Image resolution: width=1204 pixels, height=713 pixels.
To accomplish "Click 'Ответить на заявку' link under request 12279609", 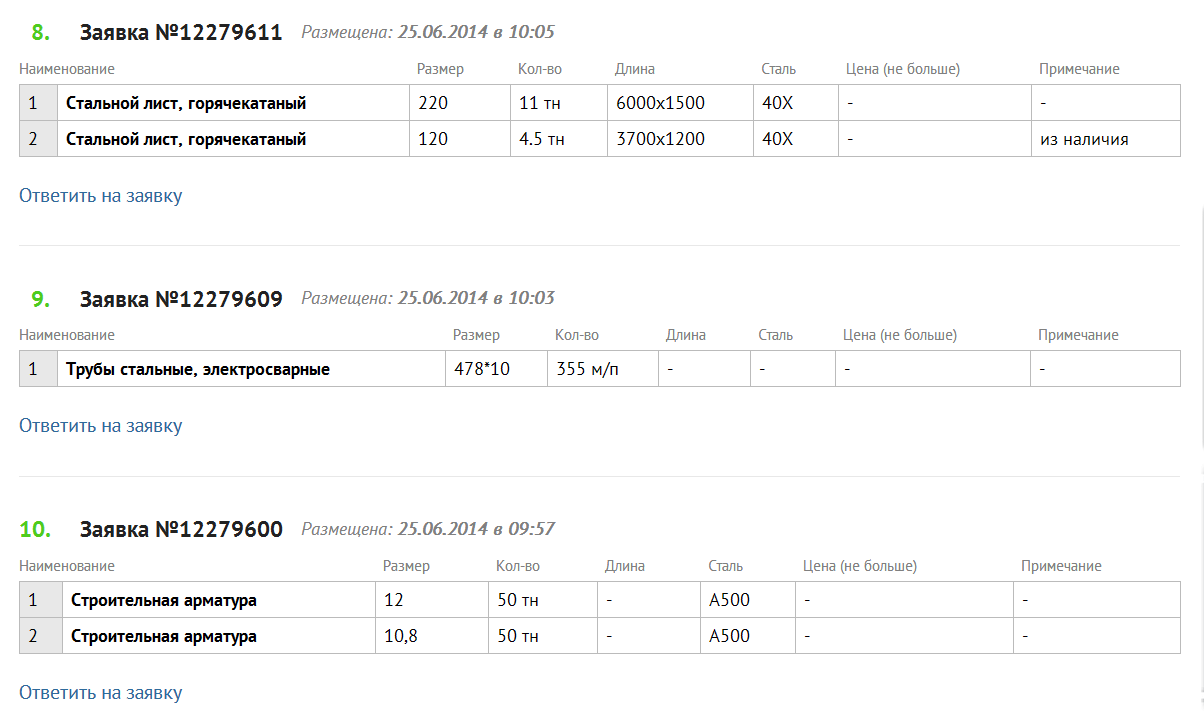I will click(100, 426).
